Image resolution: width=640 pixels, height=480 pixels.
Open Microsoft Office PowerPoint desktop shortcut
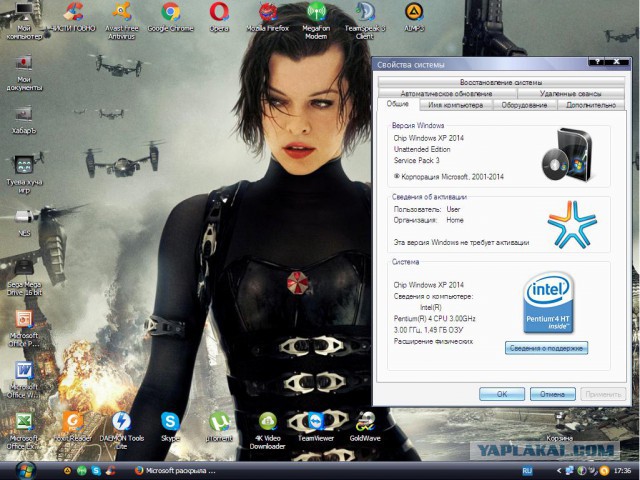pyautogui.click(x=24, y=329)
